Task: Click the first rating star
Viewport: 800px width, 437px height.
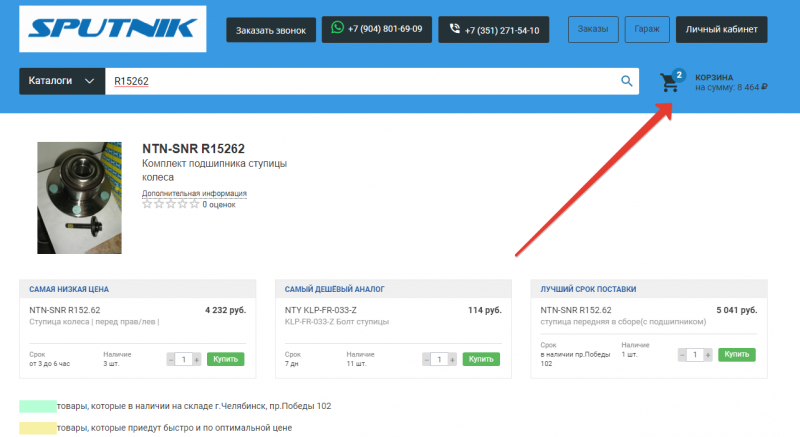Action: click(147, 204)
